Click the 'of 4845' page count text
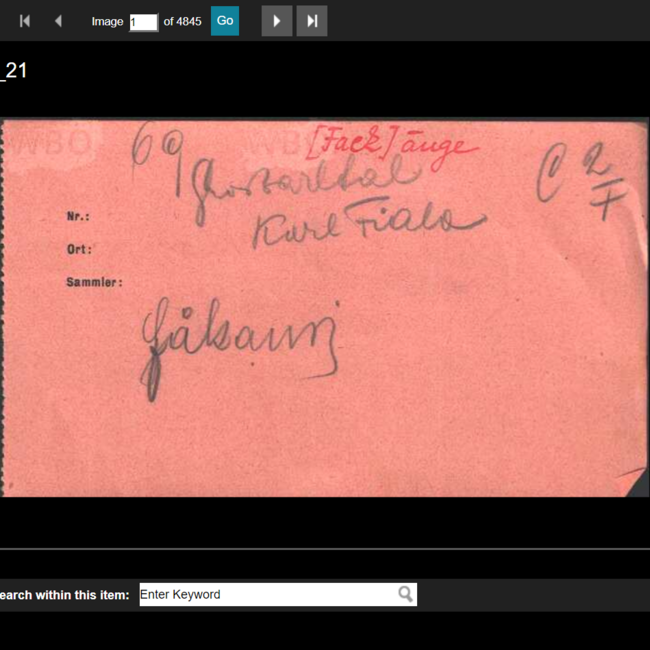This screenshot has height=650, width=650. point(182,22)
